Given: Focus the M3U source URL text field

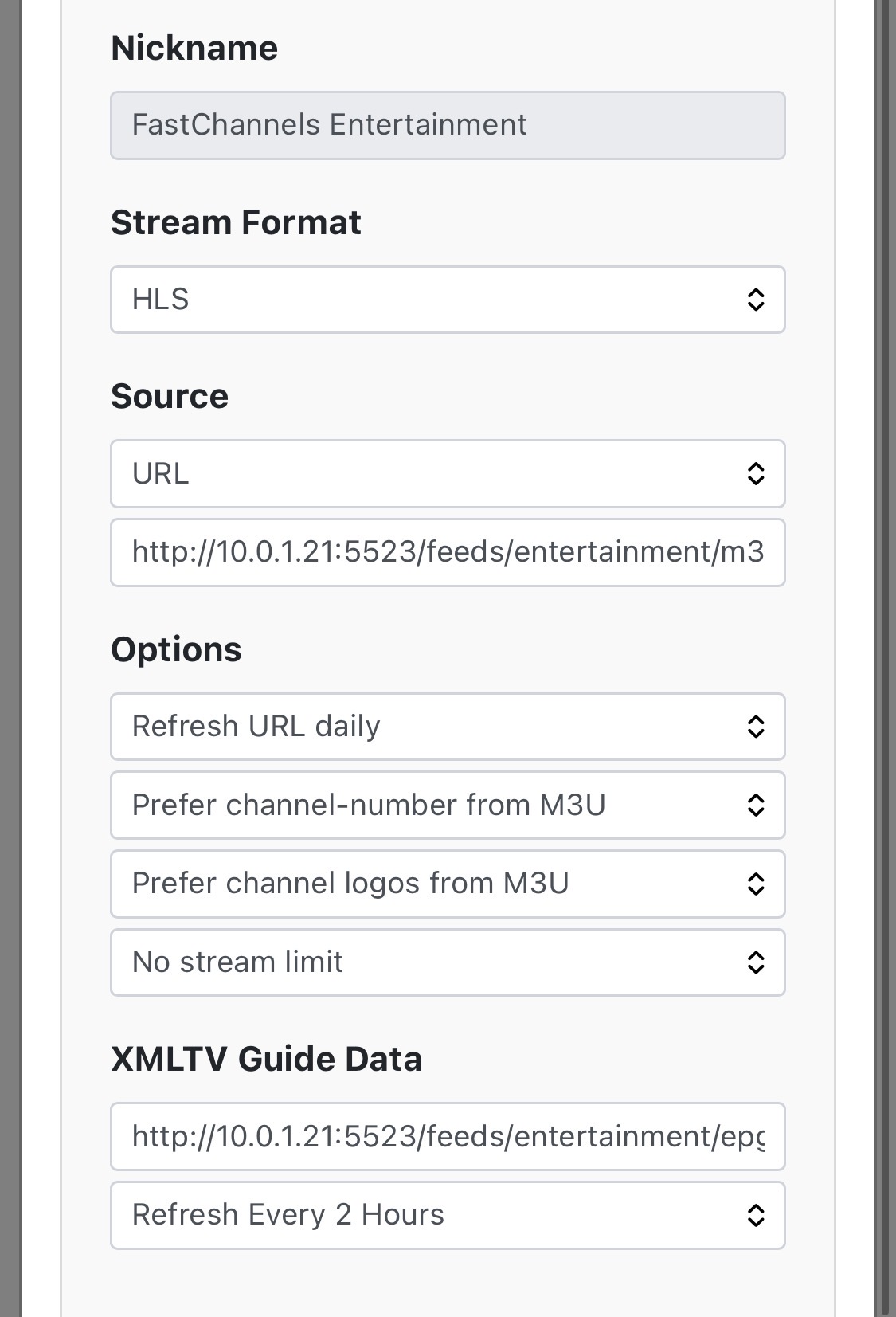Looking at the screenshot, I should pyautogui.click(x=448, y=552).
